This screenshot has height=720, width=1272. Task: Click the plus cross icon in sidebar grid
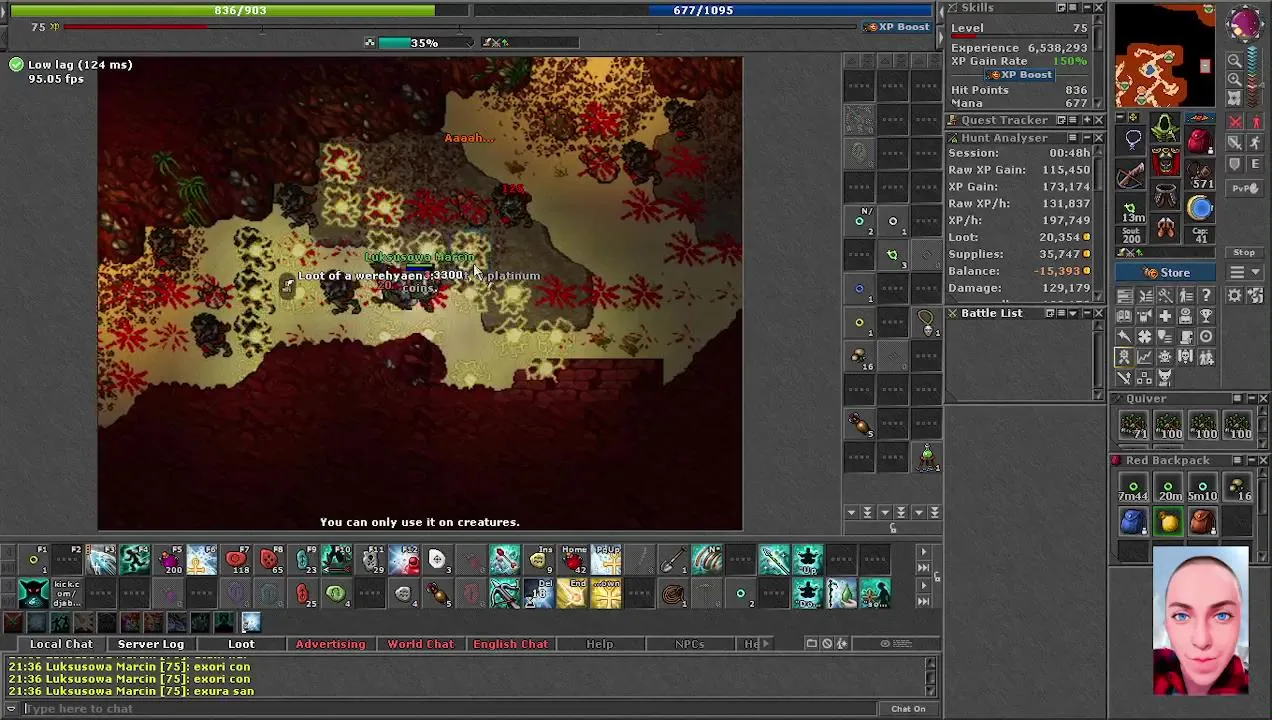(1165, 316)
